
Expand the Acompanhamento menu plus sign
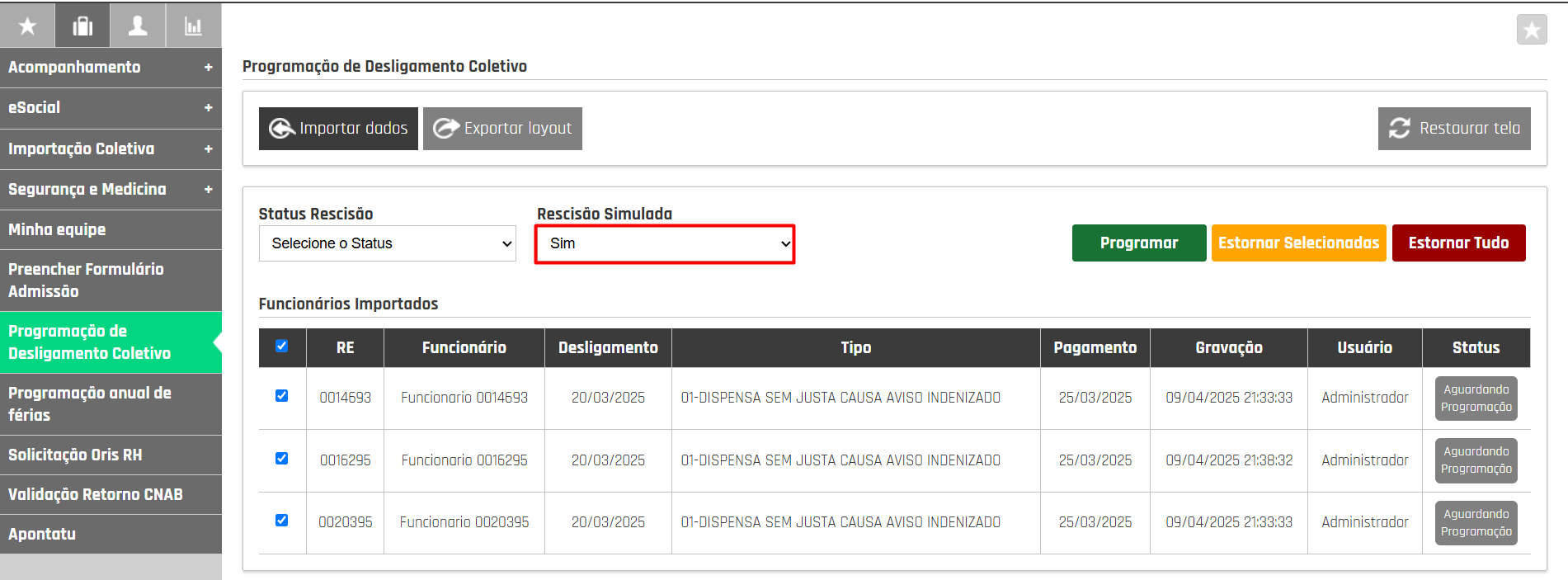pos(208,68)
